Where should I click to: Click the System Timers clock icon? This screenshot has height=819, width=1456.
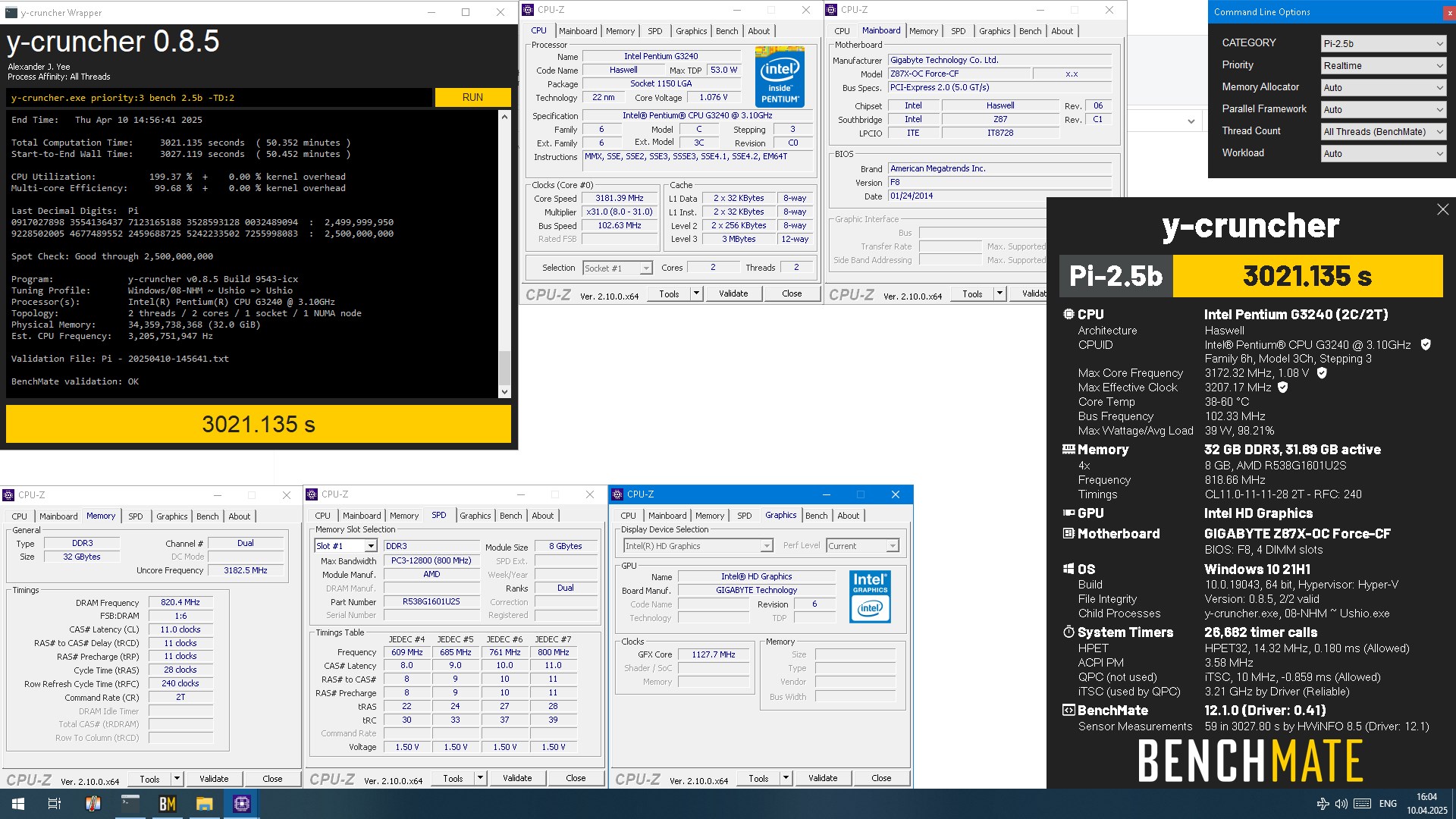pyautogui.click(x=1068, y=632)
